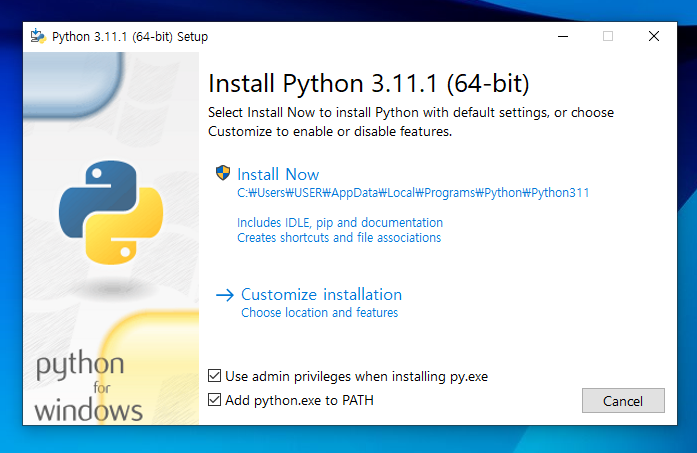Click the Cancel button
Viewport: 697px width, 453px height.
623,401
